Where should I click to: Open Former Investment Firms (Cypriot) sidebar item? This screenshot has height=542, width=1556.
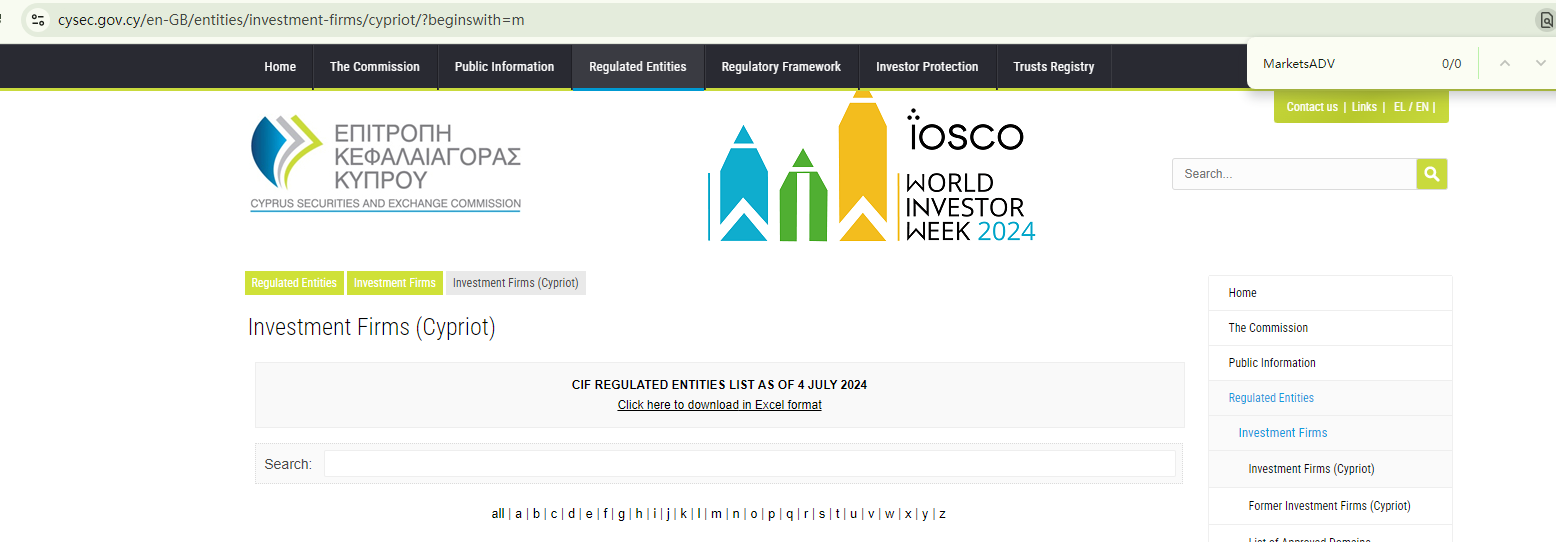pos(1330,506)
